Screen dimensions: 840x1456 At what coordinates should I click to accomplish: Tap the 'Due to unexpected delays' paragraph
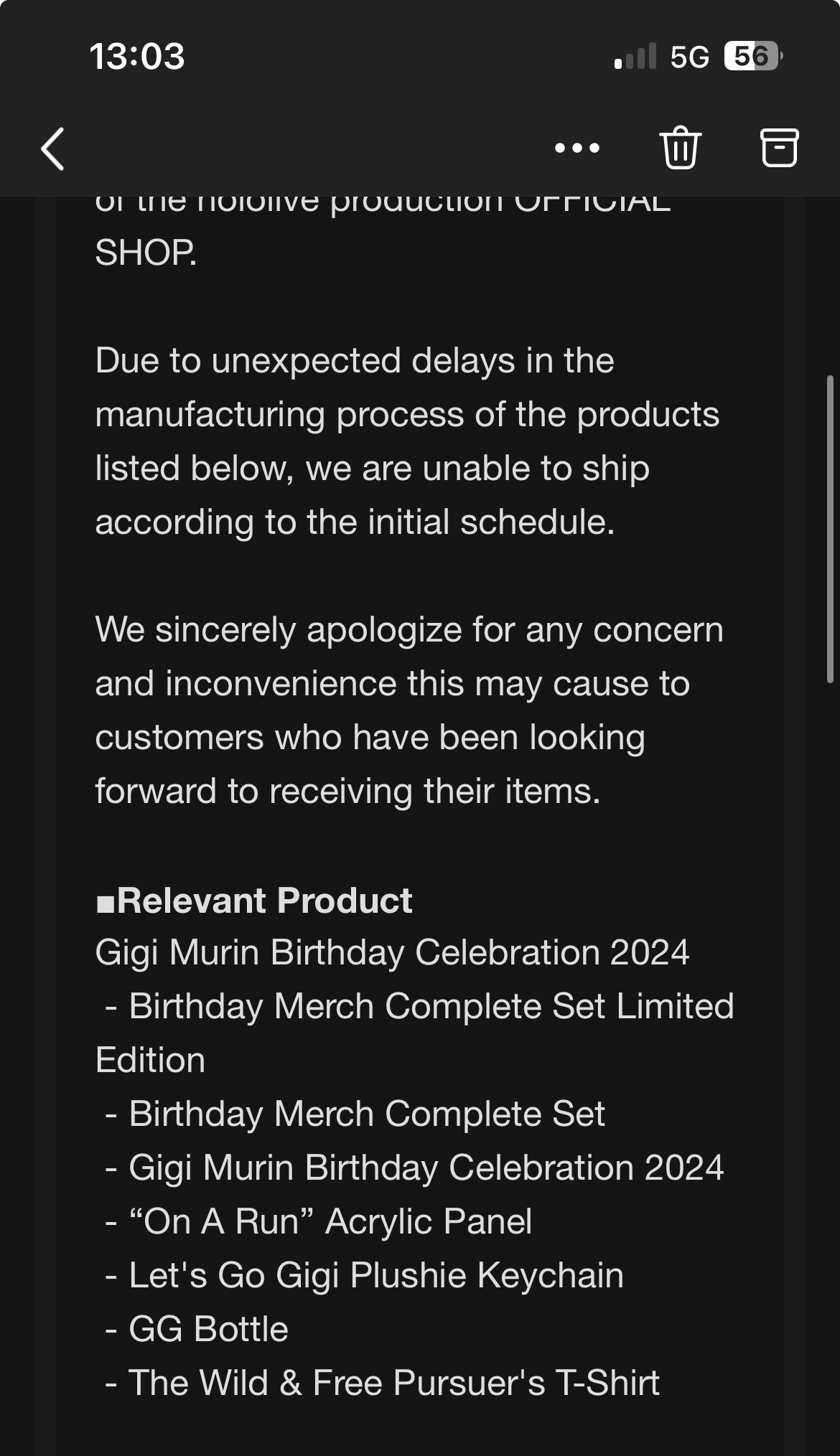click(406, 441)
